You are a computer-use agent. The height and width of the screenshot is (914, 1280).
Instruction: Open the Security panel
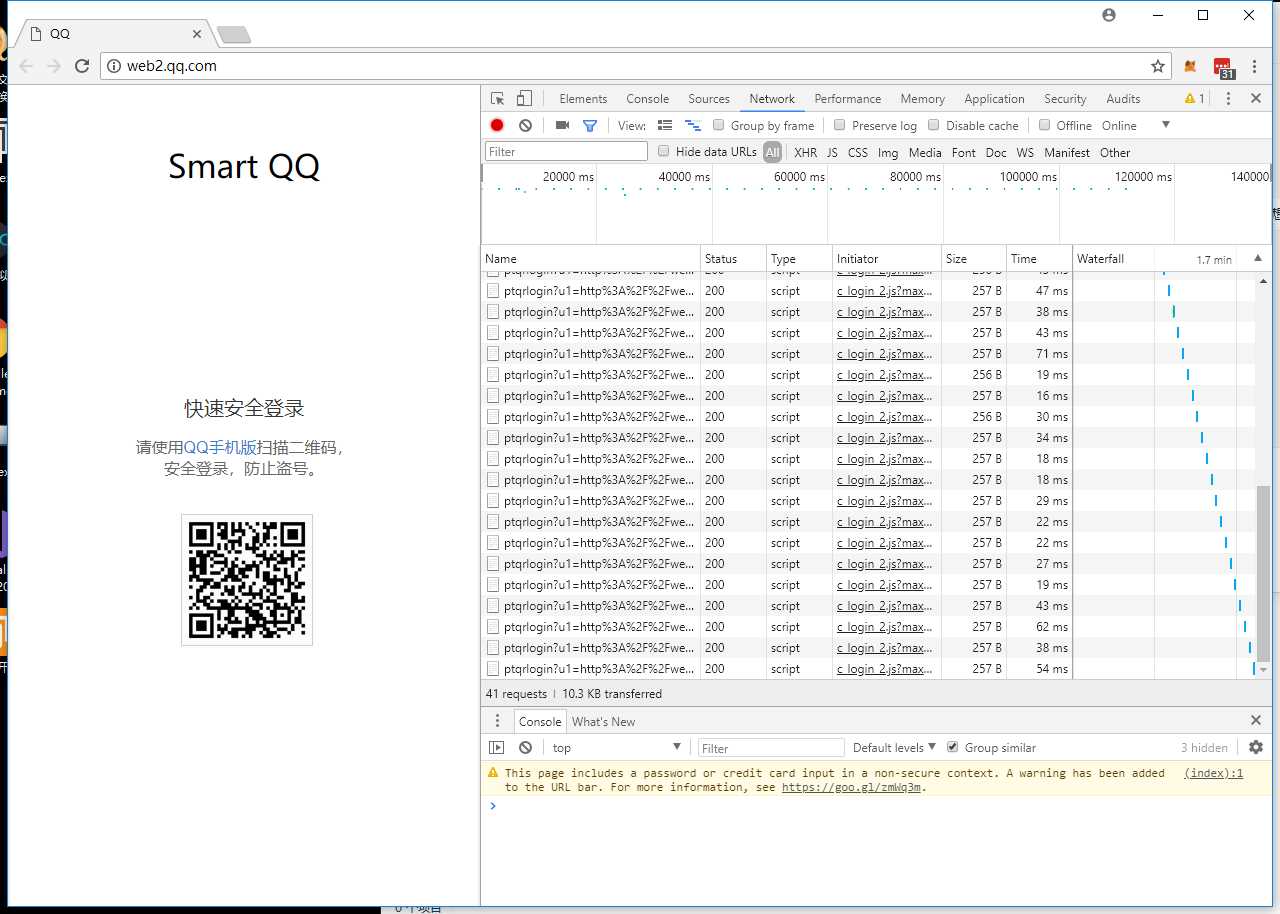1065,98
